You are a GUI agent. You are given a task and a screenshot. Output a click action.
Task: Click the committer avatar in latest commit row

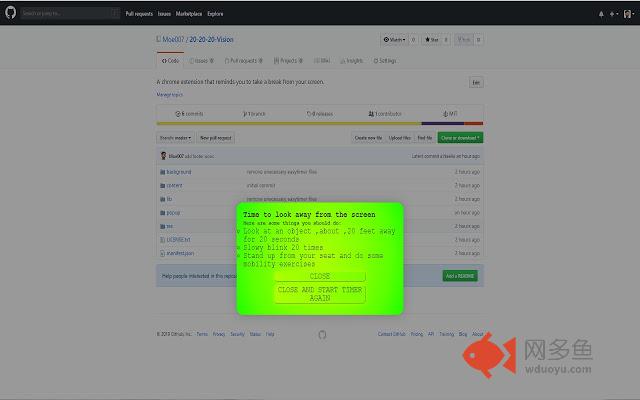click(163, 156)
